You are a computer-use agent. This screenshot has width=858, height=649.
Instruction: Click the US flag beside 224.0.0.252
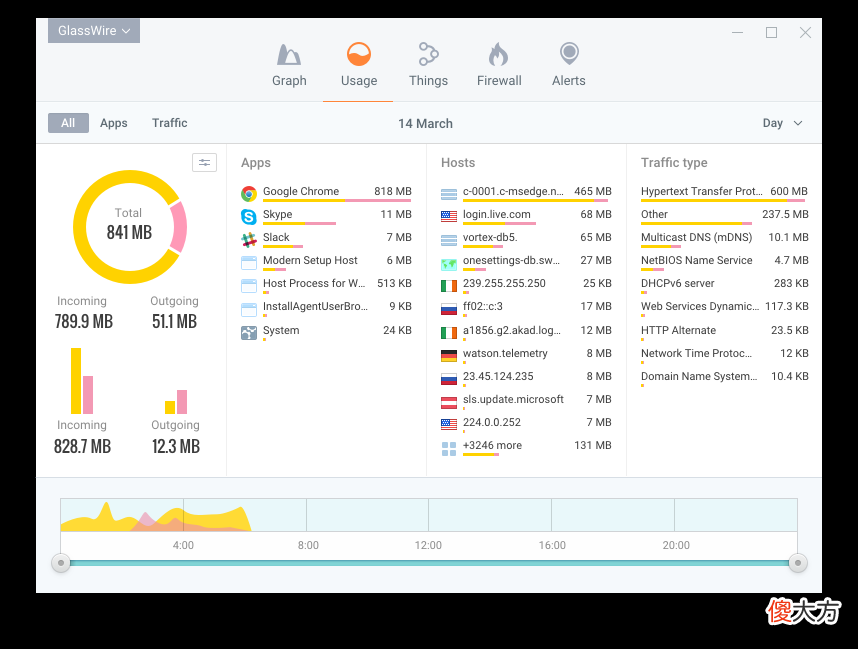pyautogui.click(x=449, y=424)
